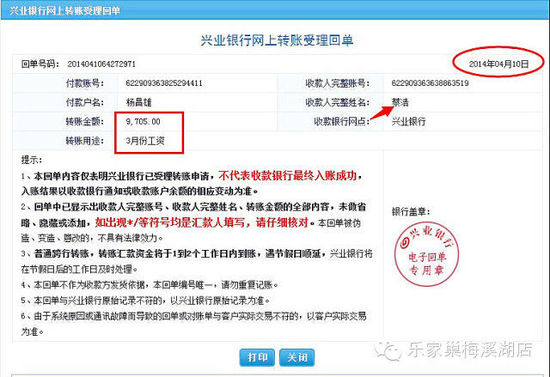Click the window title bar text
550x377 pixels.
tap(65, 11)
